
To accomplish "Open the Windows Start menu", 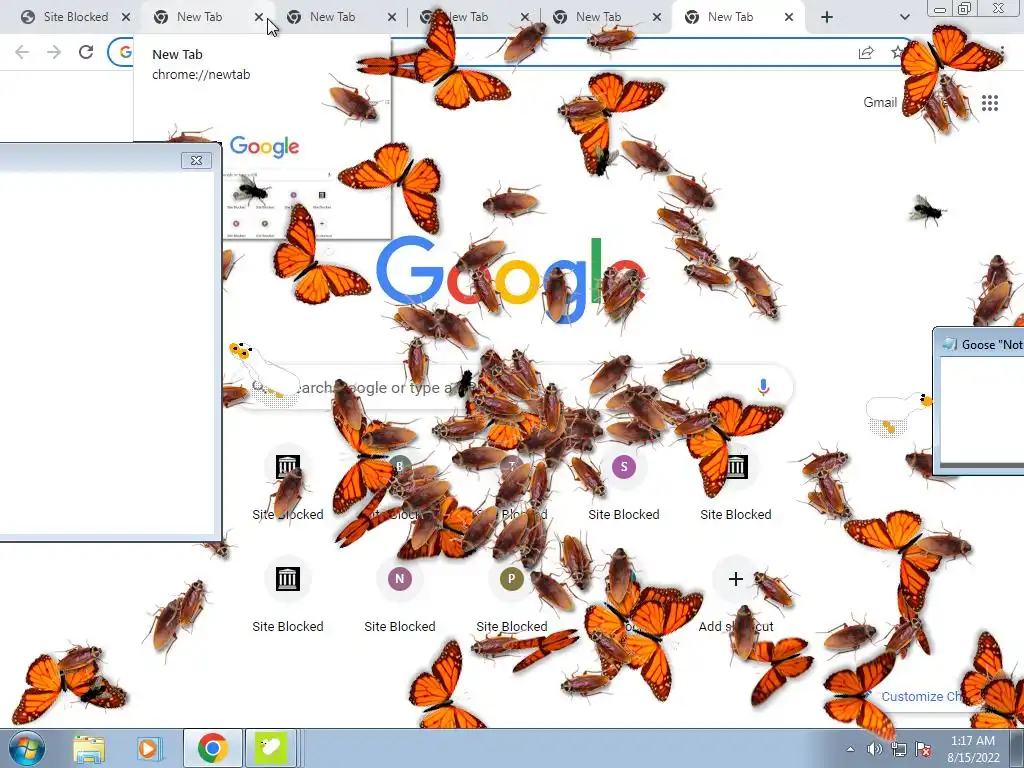I will tap(26, 748).
